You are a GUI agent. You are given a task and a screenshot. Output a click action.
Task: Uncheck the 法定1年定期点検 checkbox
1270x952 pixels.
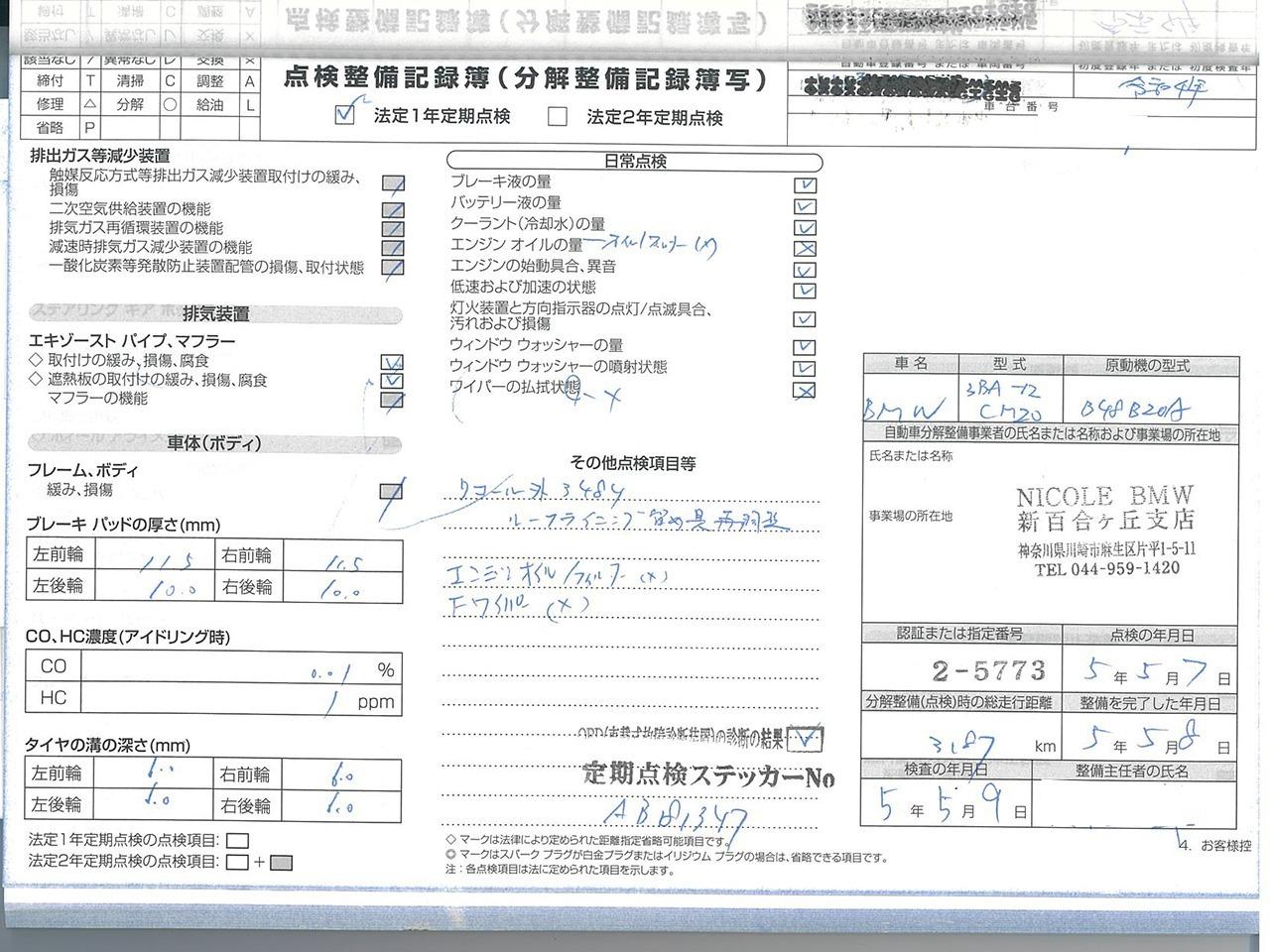pos(345,115)
